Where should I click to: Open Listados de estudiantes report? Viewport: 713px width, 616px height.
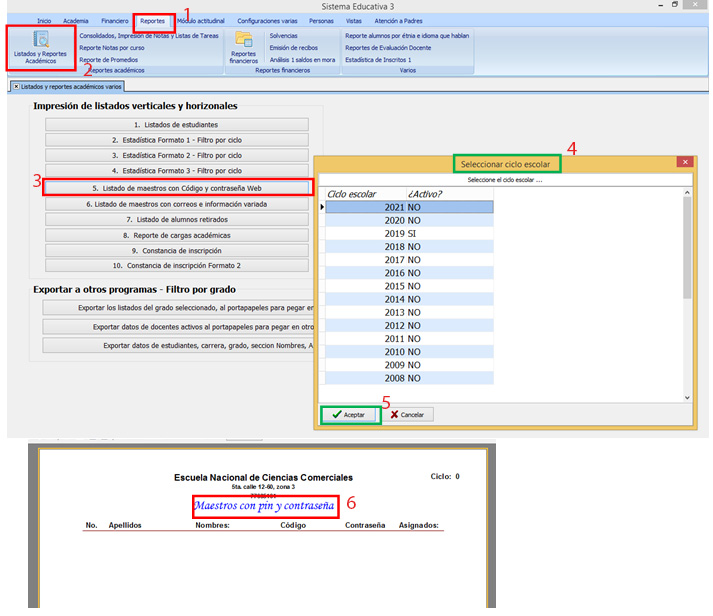click(x=177, y=124)
